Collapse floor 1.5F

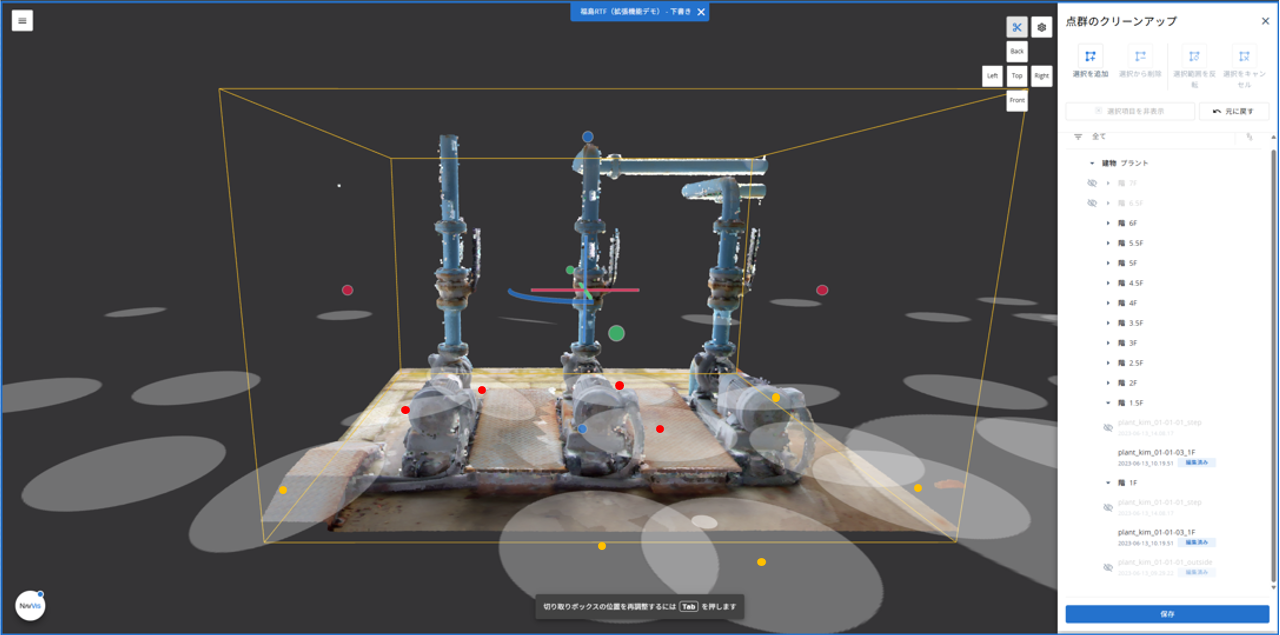pyautogui.click(x=1108, y=403)
